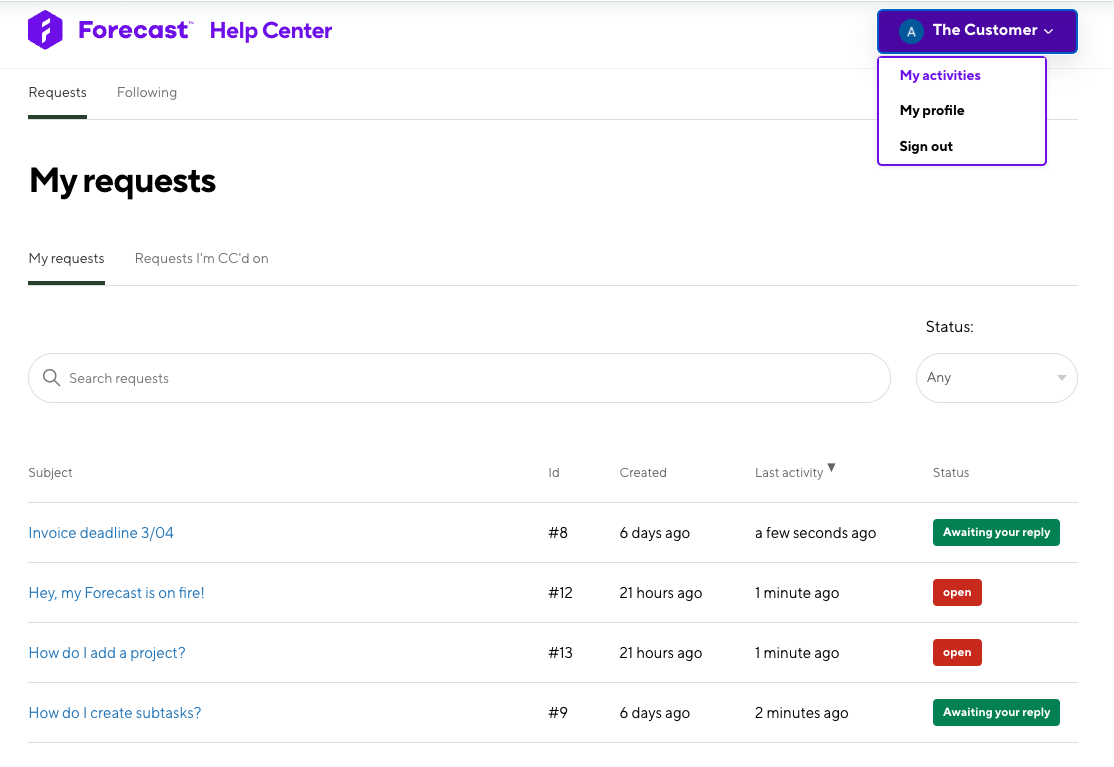Click the 'a few seconds ago' activity cell

[815, 533]
